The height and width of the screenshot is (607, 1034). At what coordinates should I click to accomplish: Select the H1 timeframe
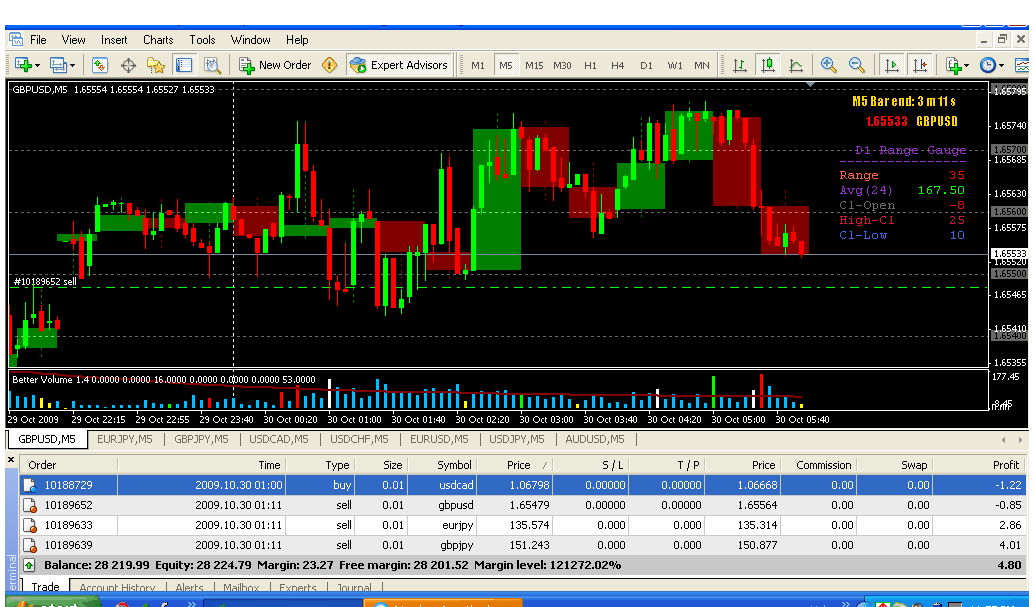point(590,66)
